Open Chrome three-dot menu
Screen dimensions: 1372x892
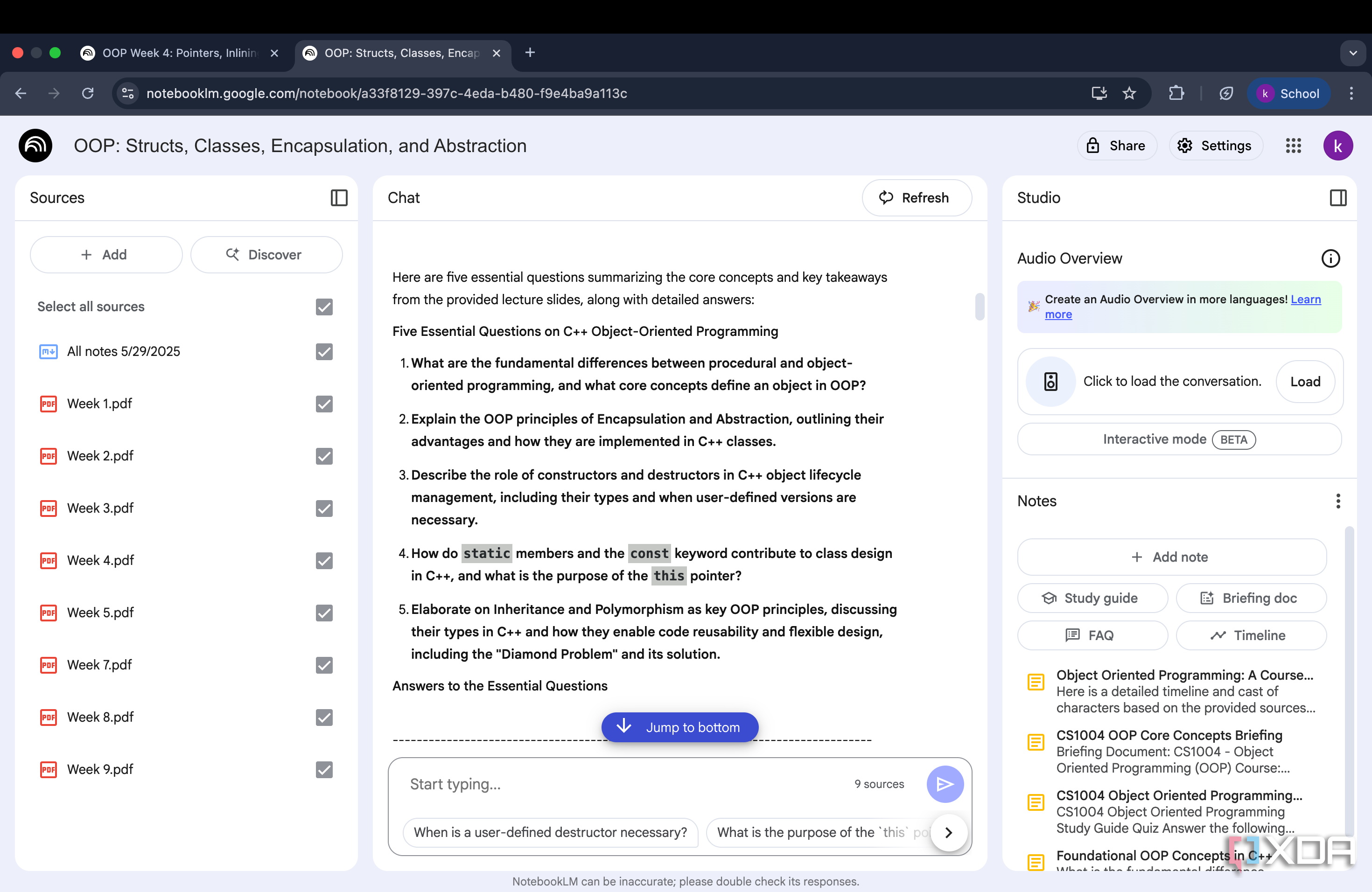coord(1351,93)
